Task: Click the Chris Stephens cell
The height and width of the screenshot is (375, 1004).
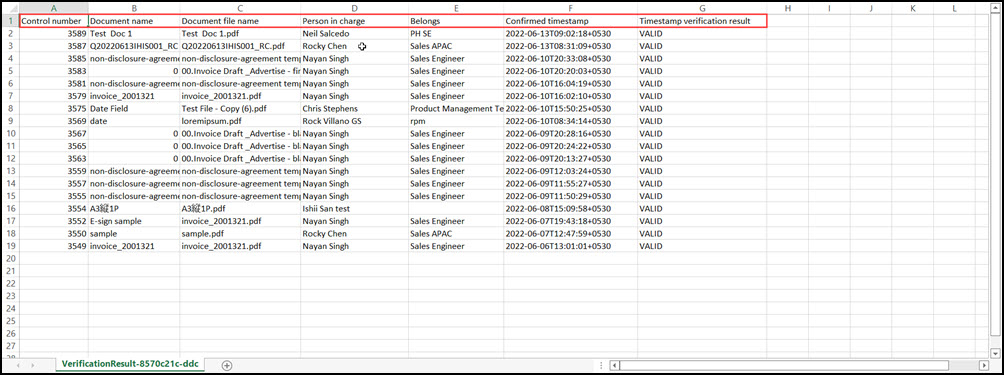Action: point(355,109)
